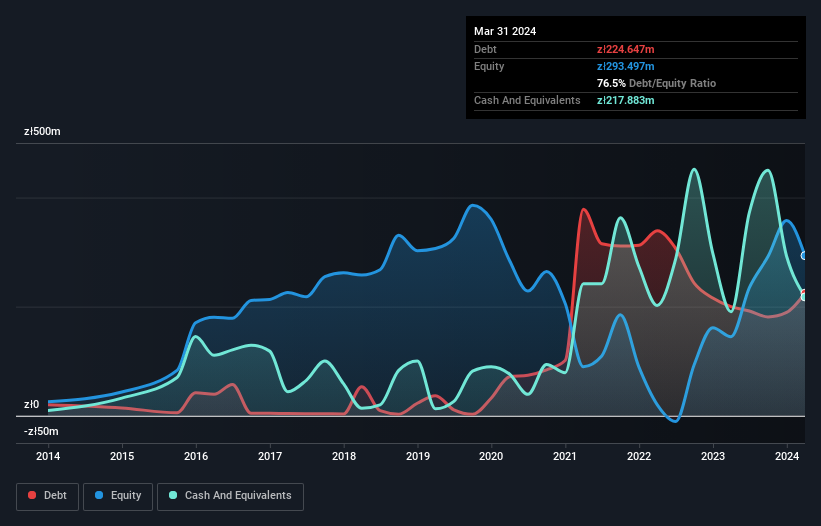Click the 2023 axis label
Screen dimensions: 821x526
[x=713, y=456]
